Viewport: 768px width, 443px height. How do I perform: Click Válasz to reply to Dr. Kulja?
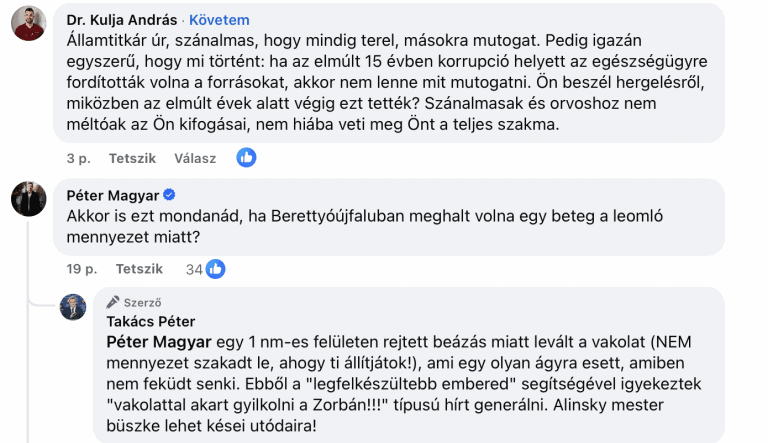(195, 158)
